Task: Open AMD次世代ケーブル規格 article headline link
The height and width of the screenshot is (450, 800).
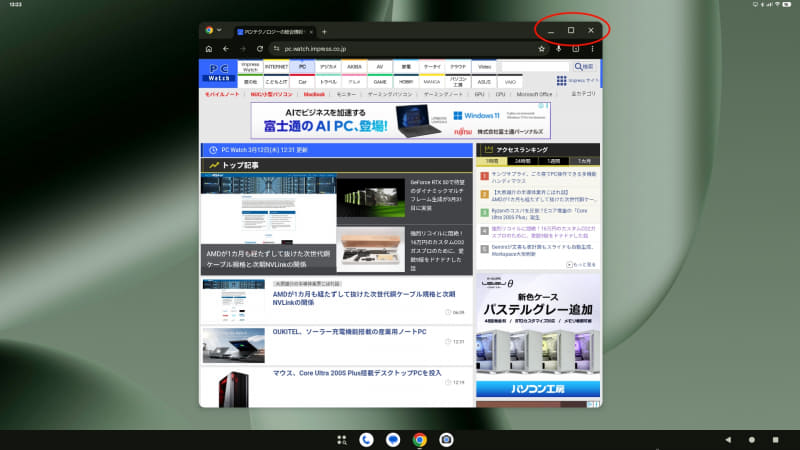Action: (364, 298)
